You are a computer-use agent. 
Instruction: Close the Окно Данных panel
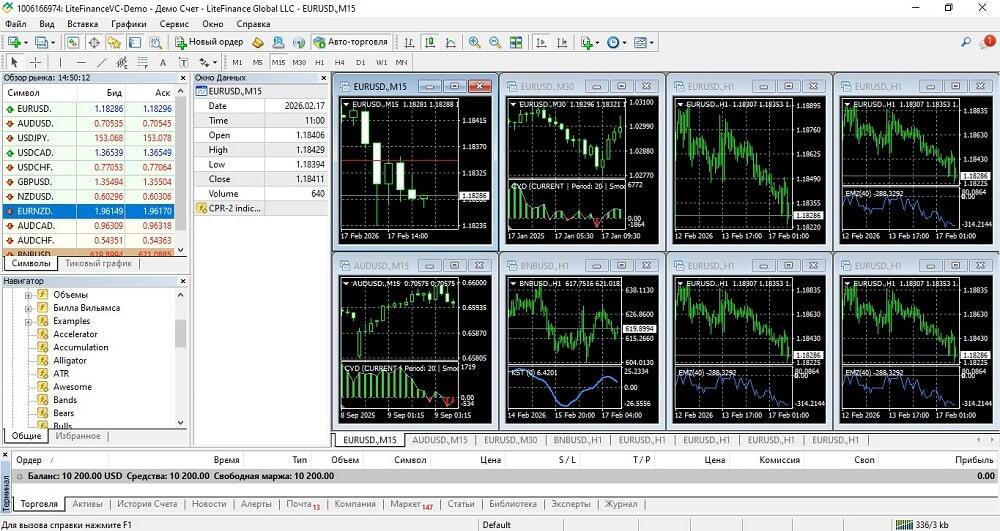tap(323, 78)
